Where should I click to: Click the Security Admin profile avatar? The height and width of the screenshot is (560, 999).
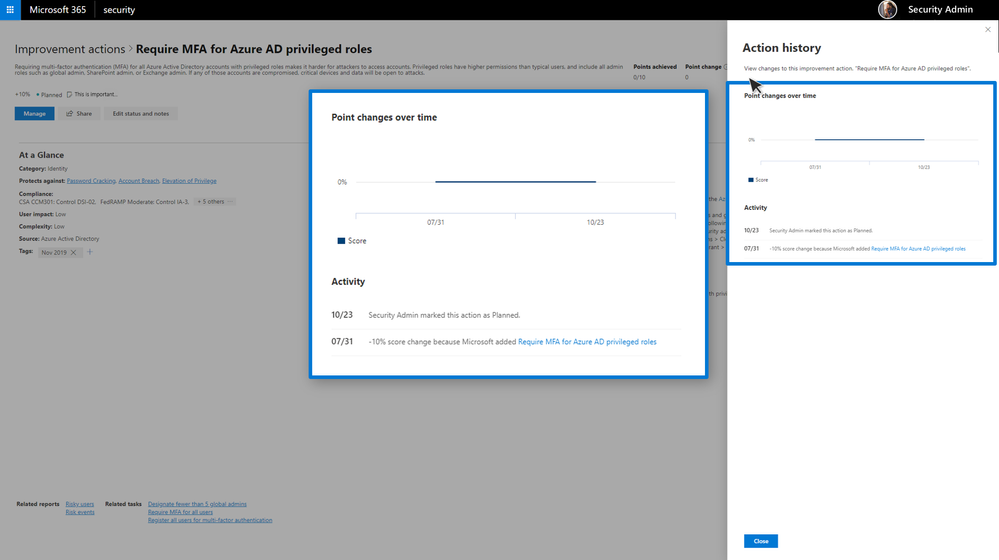pyautogui.click(x=887, y=10)
